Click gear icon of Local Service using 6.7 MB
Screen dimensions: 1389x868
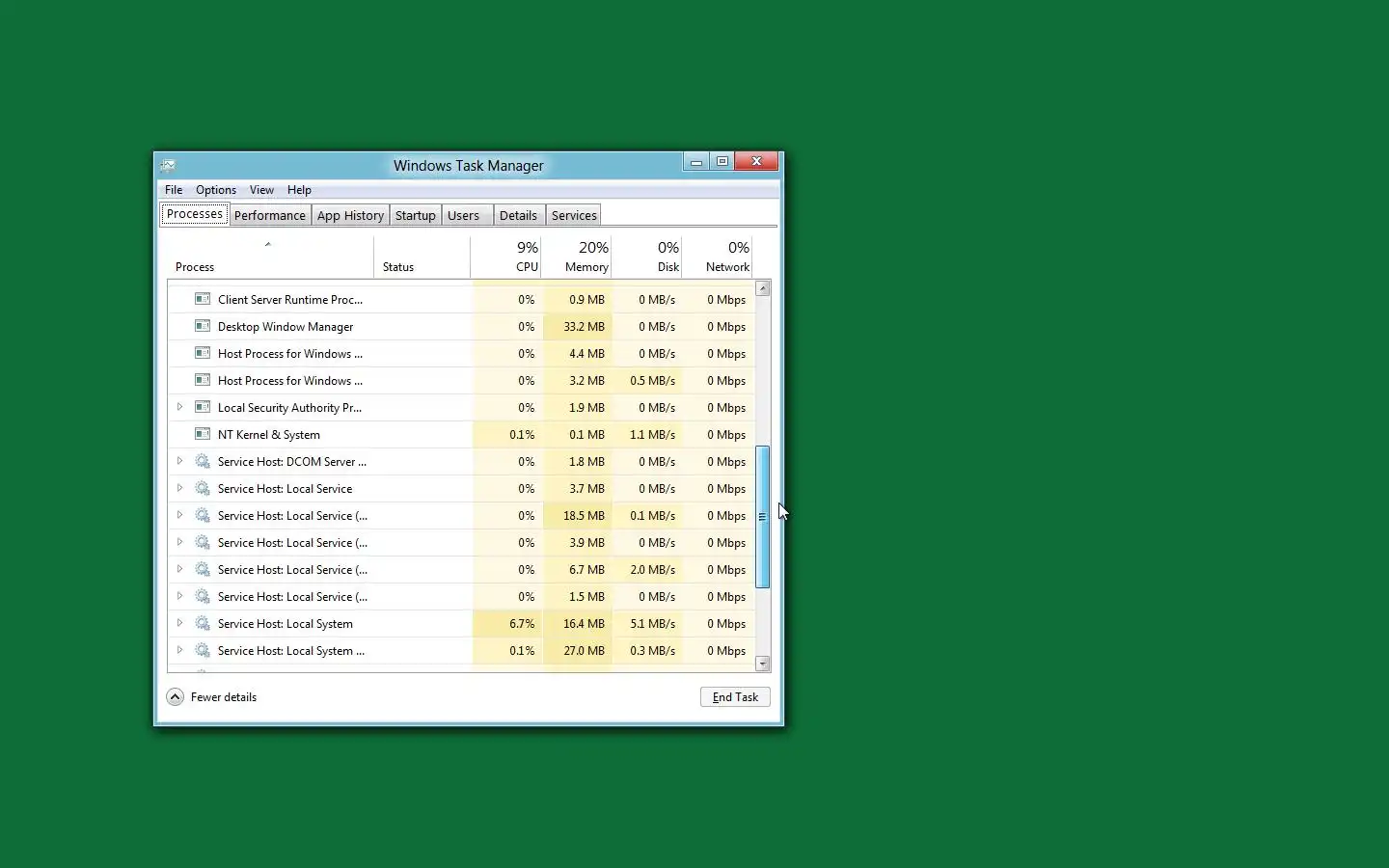pos(203,569)
